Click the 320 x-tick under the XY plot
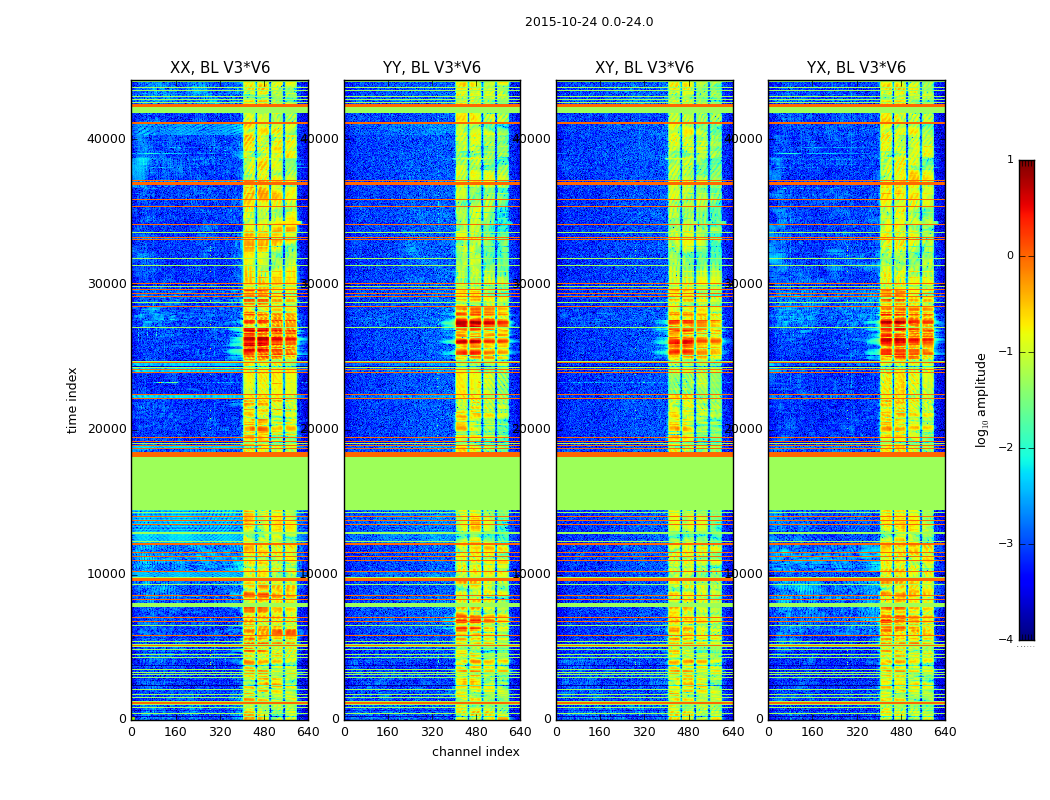1050x800 pixels. point(644,732)
